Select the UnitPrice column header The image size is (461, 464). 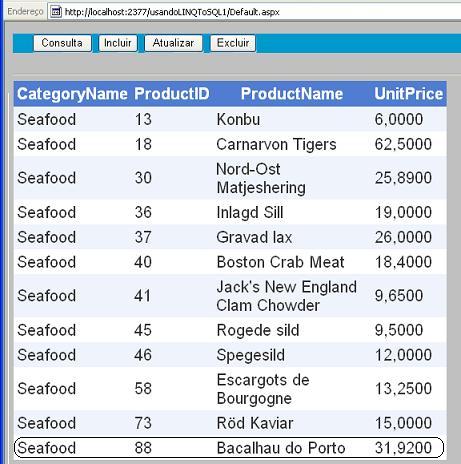click(409, 94)
